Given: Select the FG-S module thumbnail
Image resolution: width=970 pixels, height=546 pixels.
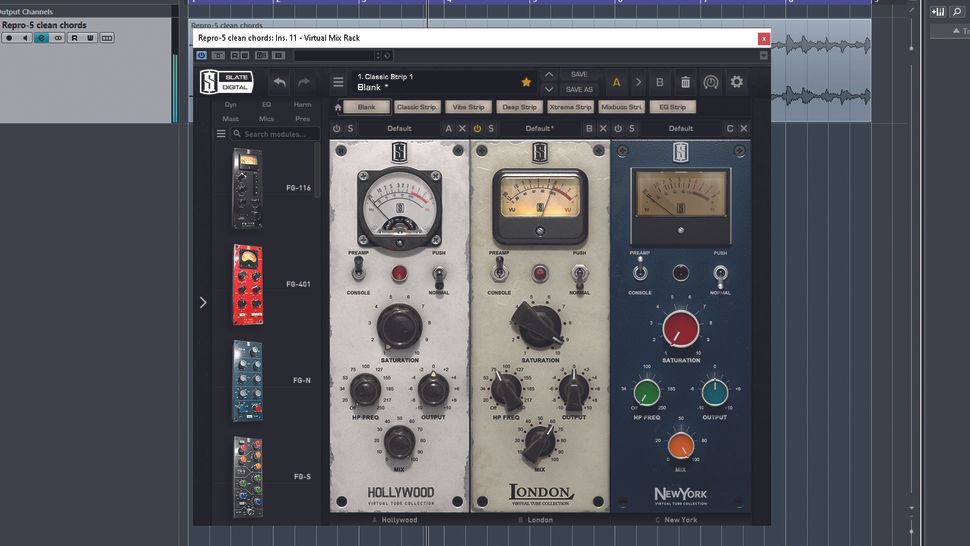Looking at the screenshot, I should 247,477.
